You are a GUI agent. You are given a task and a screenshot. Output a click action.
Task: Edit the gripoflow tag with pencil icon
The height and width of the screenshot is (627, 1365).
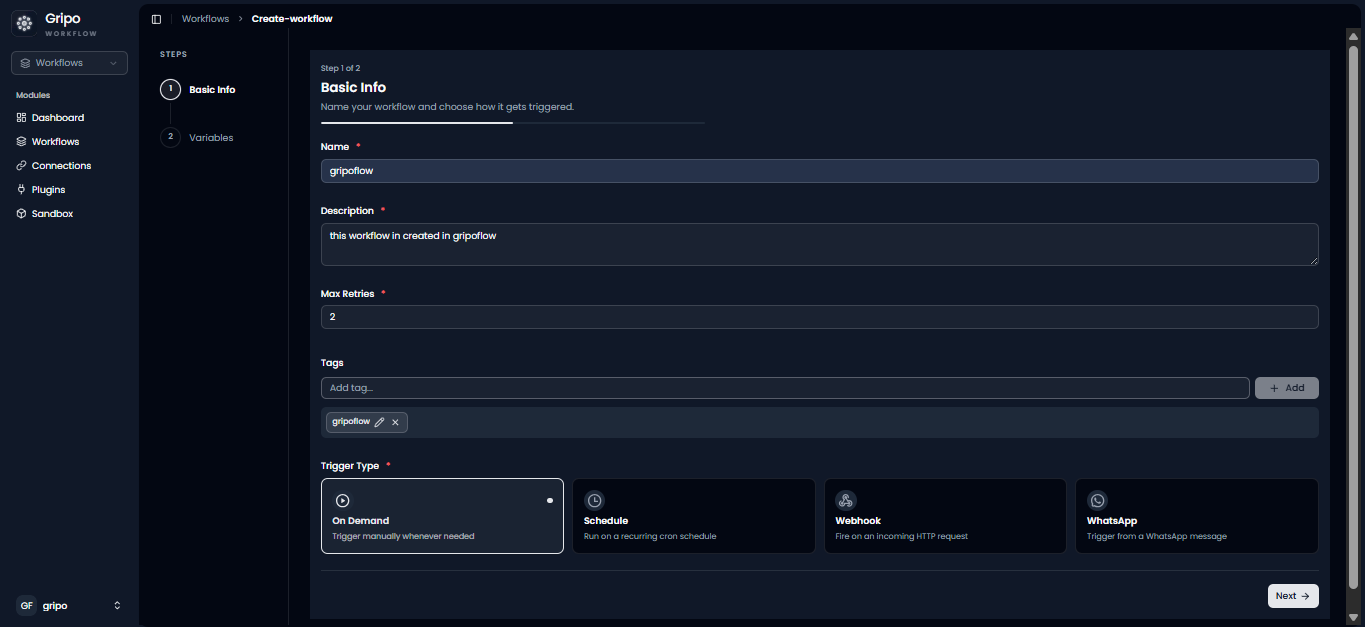[380, 422]
